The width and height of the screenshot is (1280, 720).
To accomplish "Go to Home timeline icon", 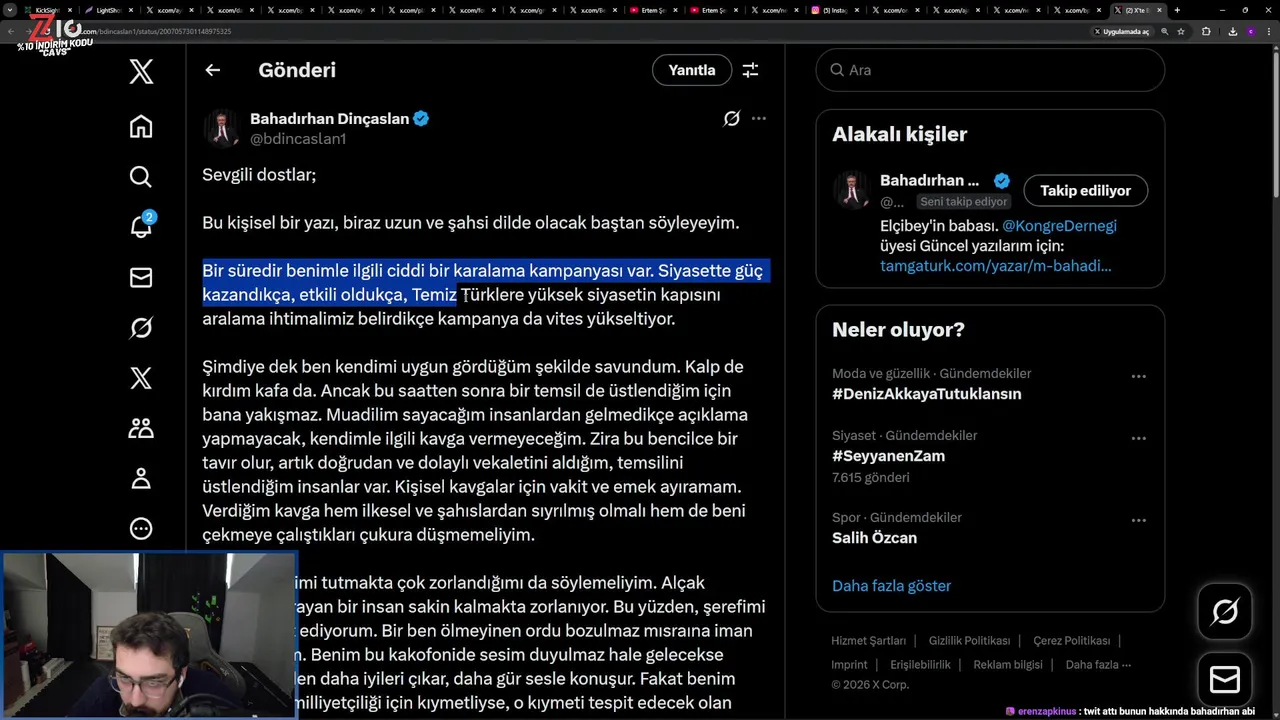I will (141, 126).
